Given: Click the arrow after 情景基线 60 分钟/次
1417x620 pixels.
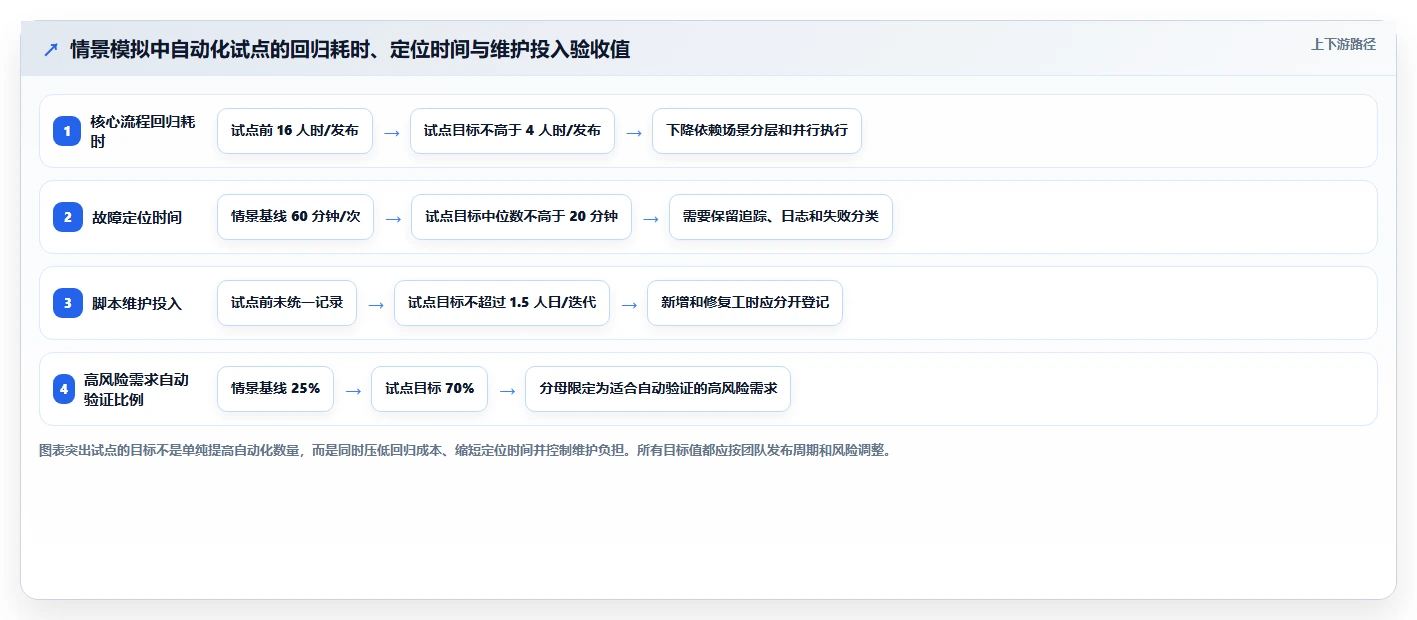Looking at the screenshot, I should pyautogui.click(x=393, y=218).
